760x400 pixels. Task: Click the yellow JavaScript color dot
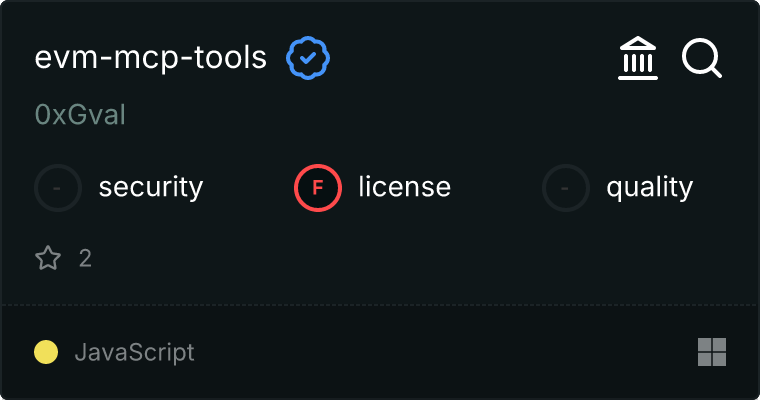pyautogui.click(x=46, y=352)
